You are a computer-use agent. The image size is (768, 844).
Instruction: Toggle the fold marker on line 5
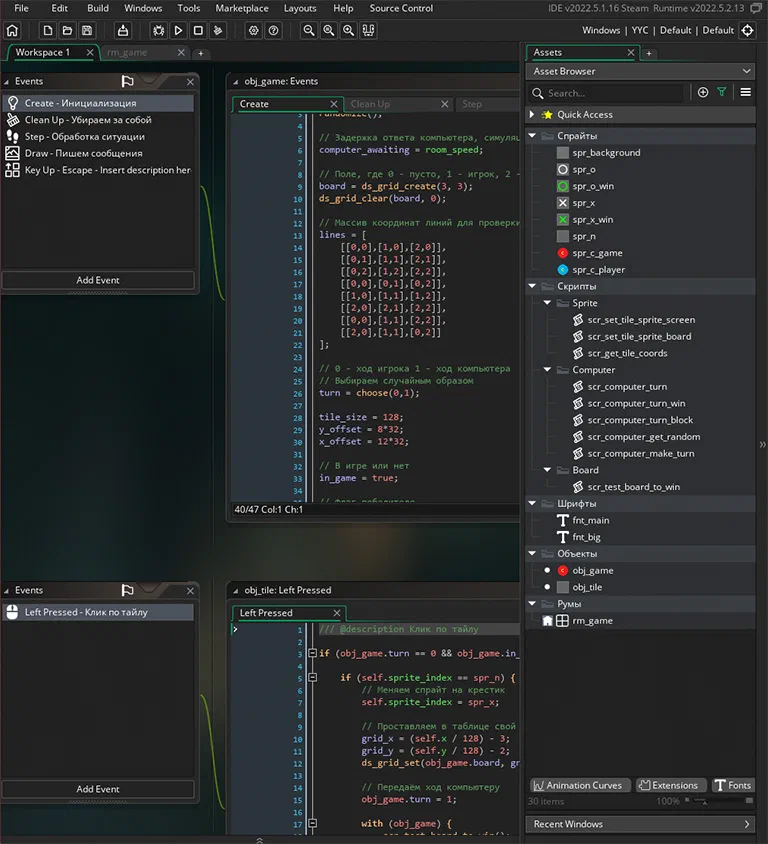point(312,677)
